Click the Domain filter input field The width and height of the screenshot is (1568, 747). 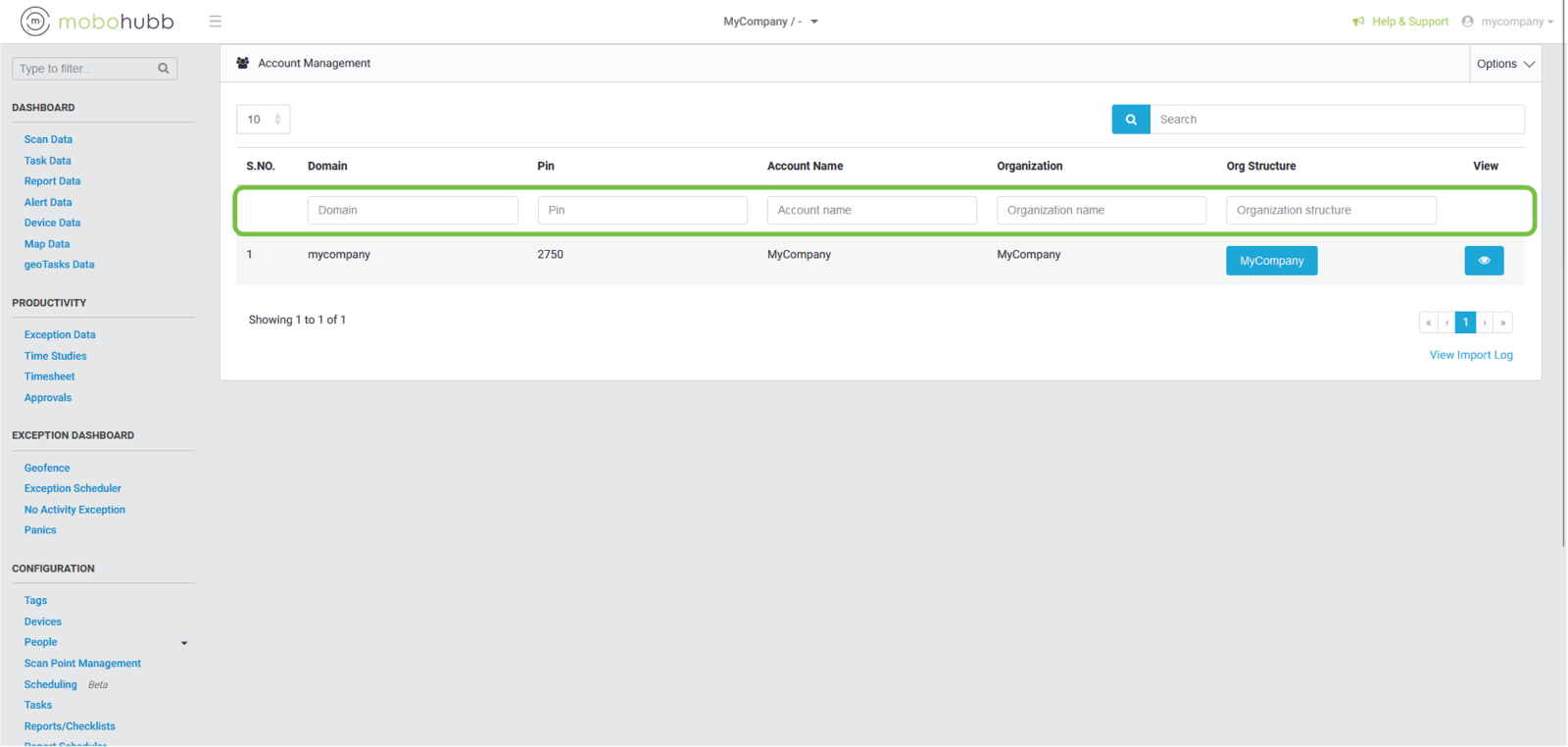tap(413, 211)
